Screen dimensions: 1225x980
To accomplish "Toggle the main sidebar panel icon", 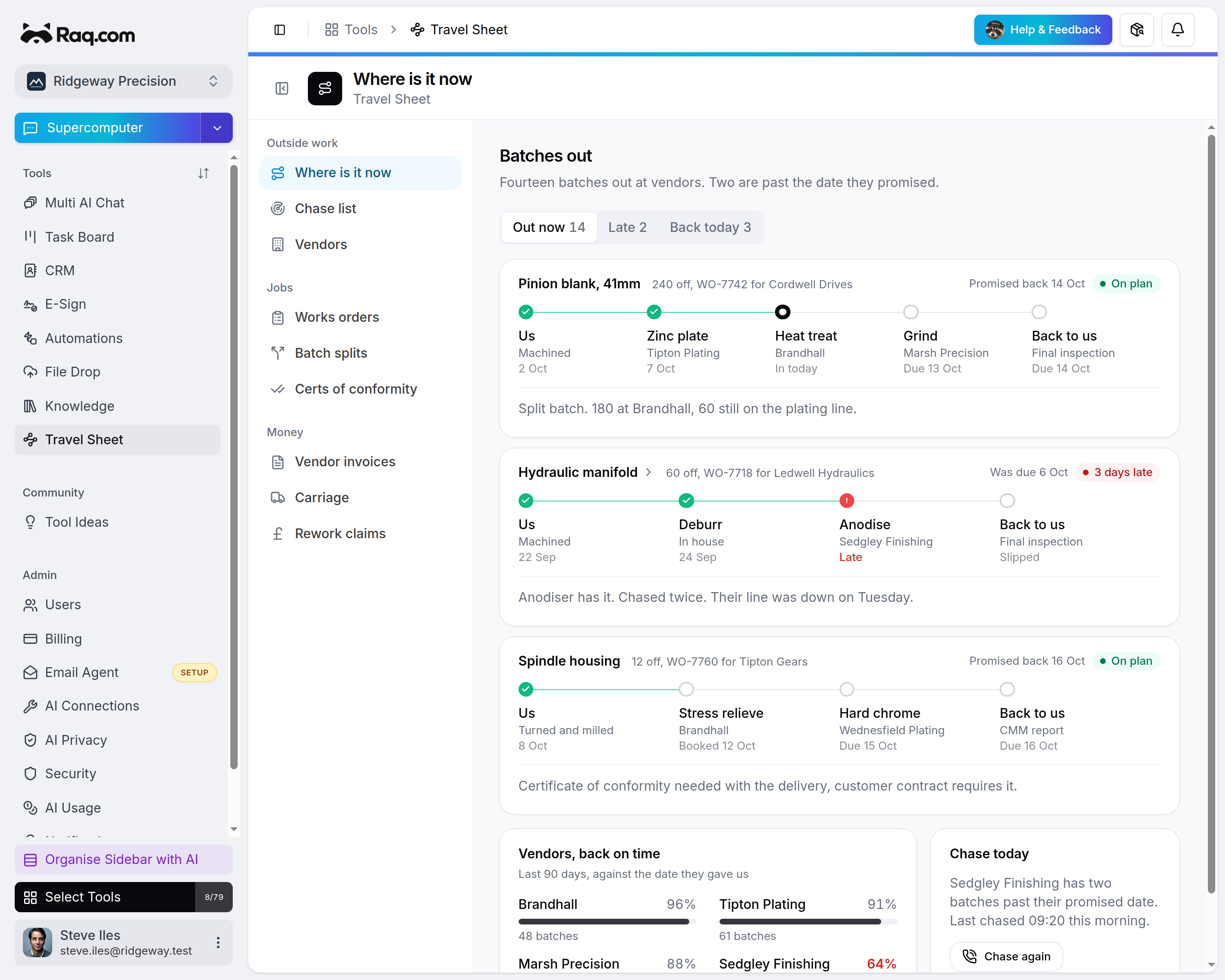I will (280, 29).
